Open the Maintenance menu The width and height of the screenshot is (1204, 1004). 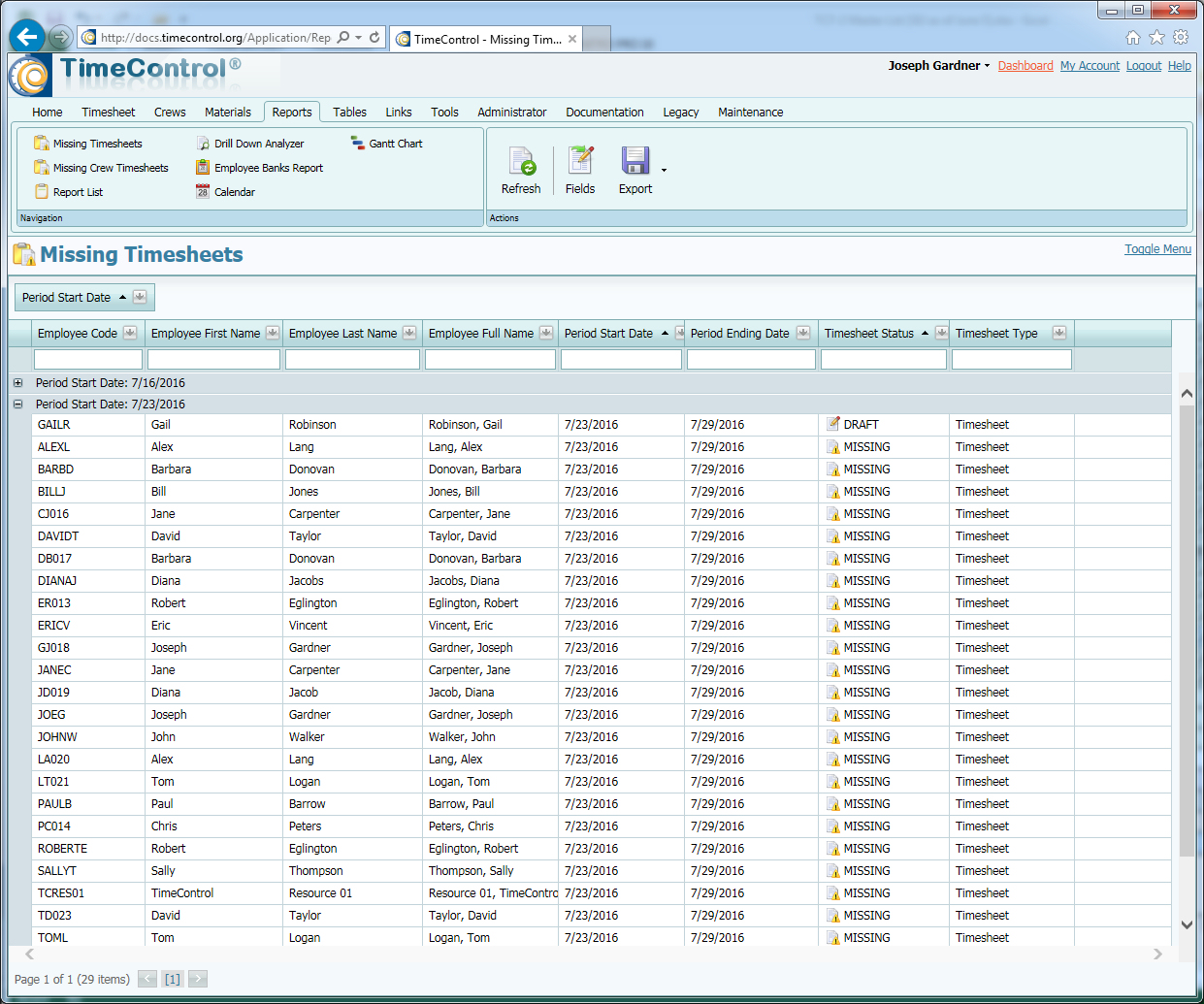(x=751, y=113)
